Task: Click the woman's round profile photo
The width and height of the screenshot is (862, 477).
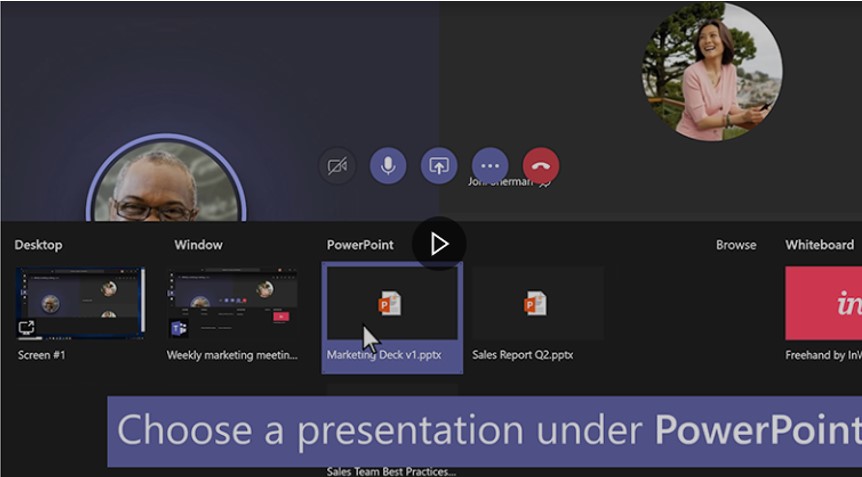Action: coord(712,71)
